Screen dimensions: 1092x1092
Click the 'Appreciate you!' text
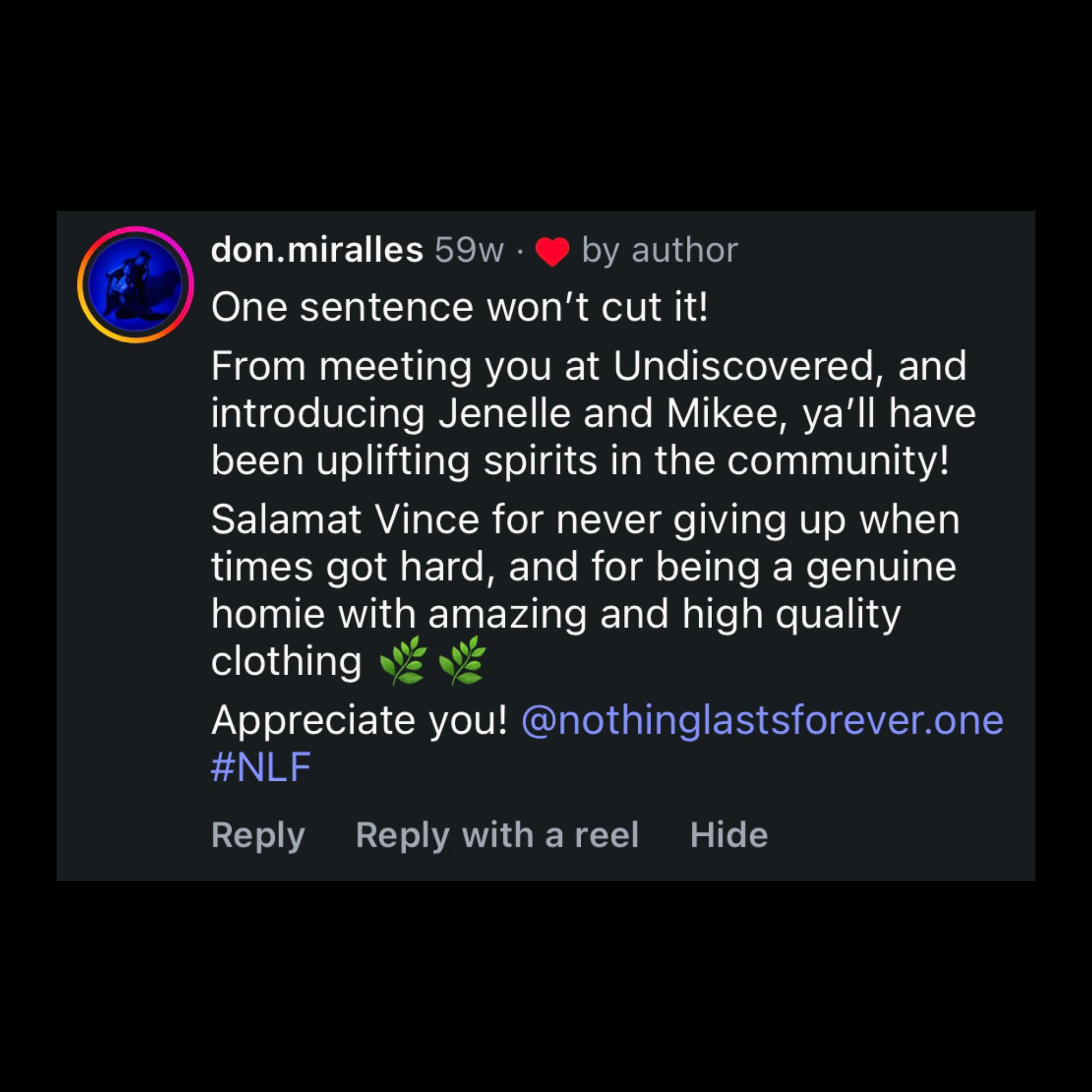360,721
